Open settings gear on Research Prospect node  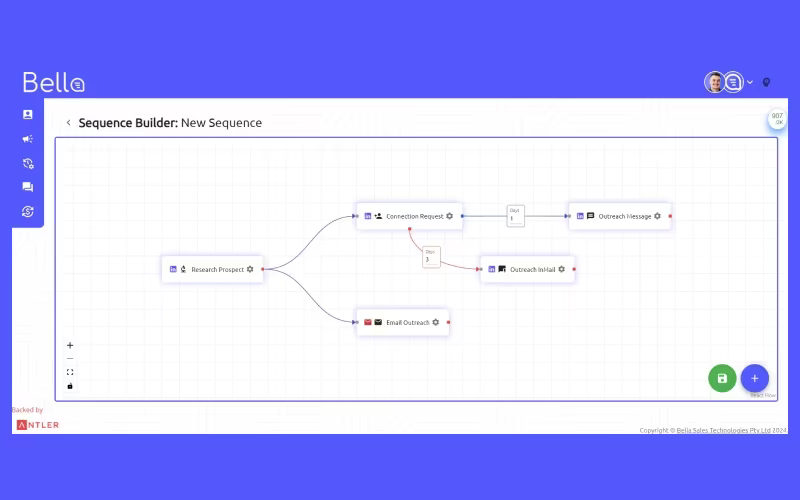click(x=250, y=269)
